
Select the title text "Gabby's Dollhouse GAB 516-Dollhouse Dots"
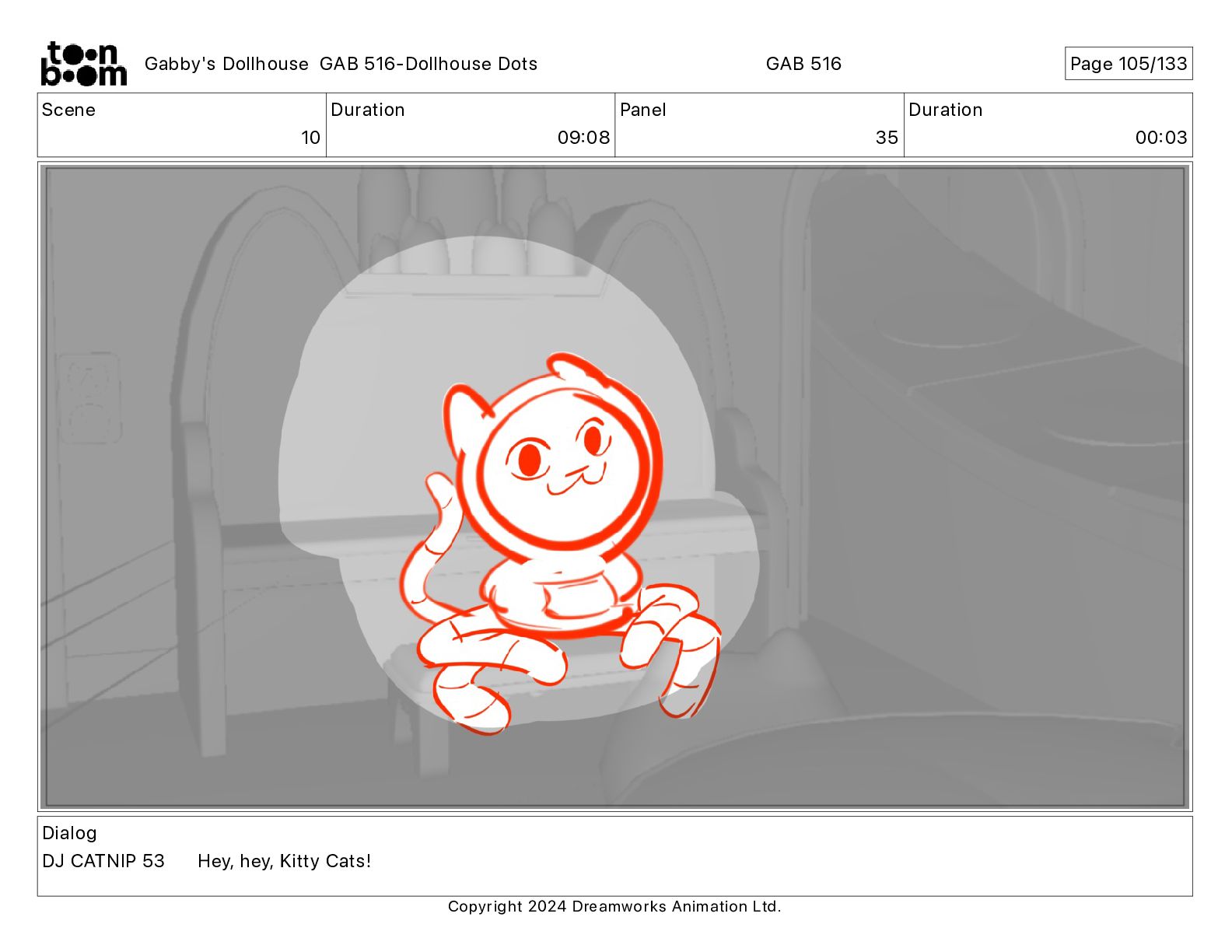pos(341,64)
